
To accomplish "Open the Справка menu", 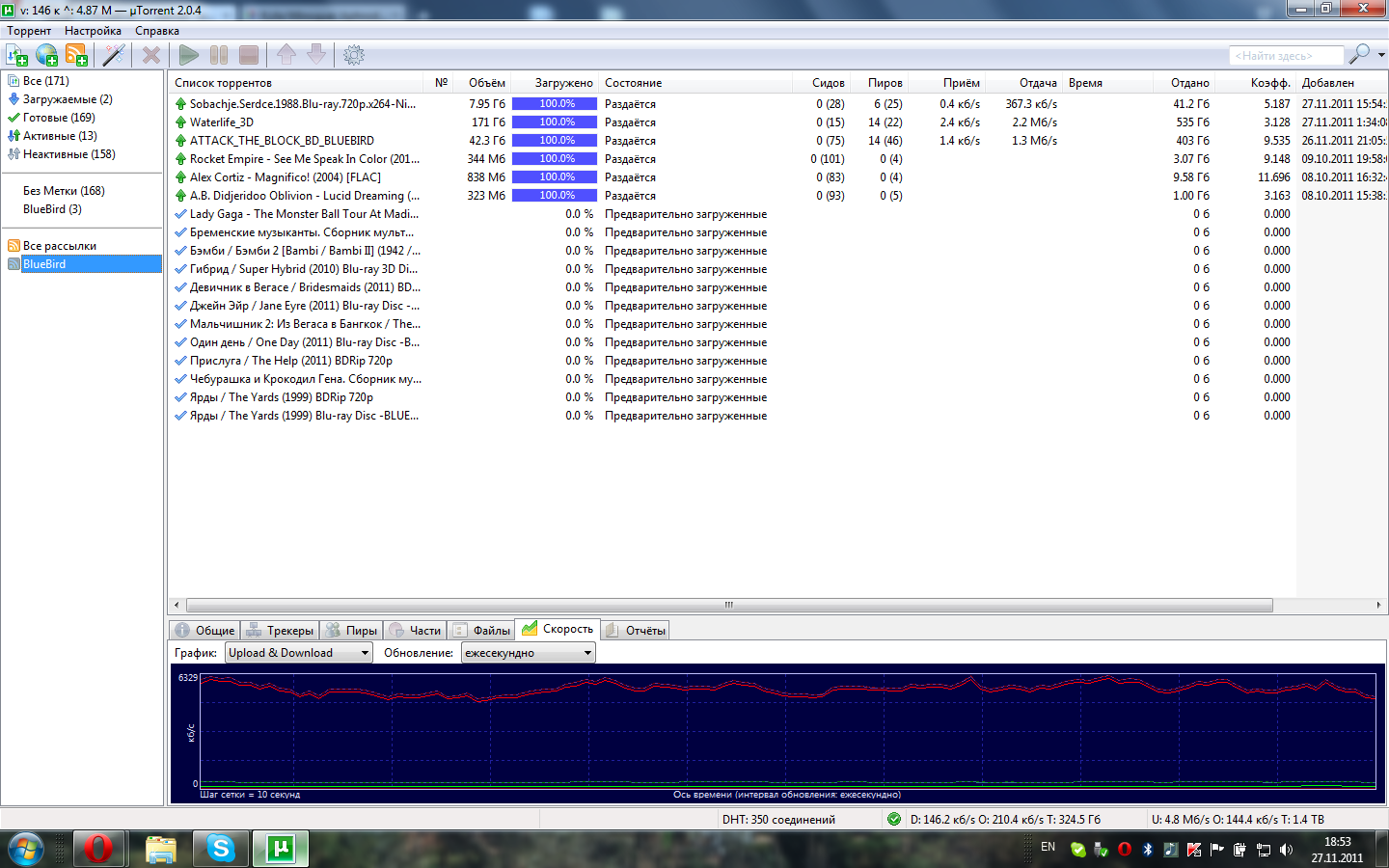I will (157, 31).
